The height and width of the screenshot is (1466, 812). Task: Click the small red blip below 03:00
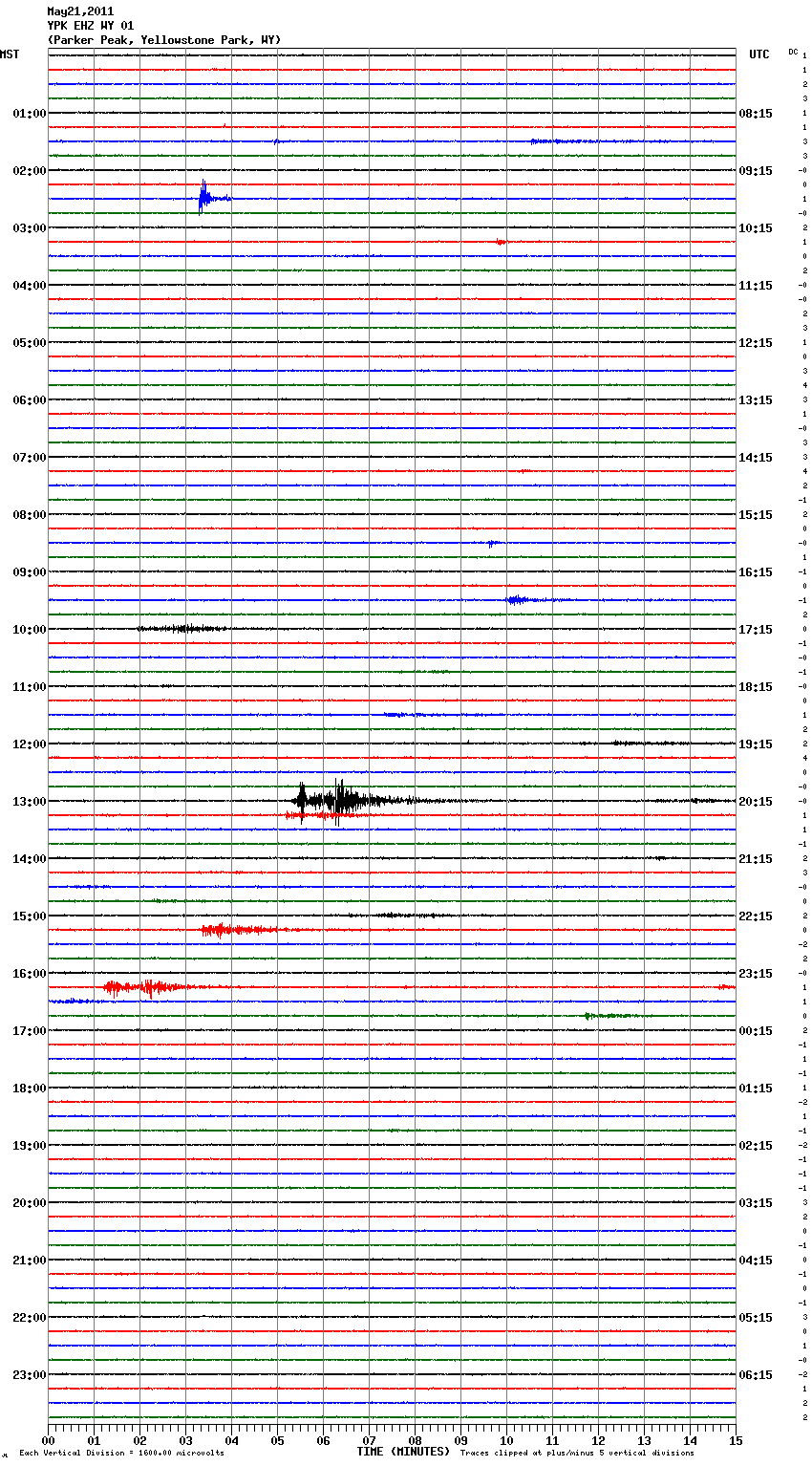[502, 242]
